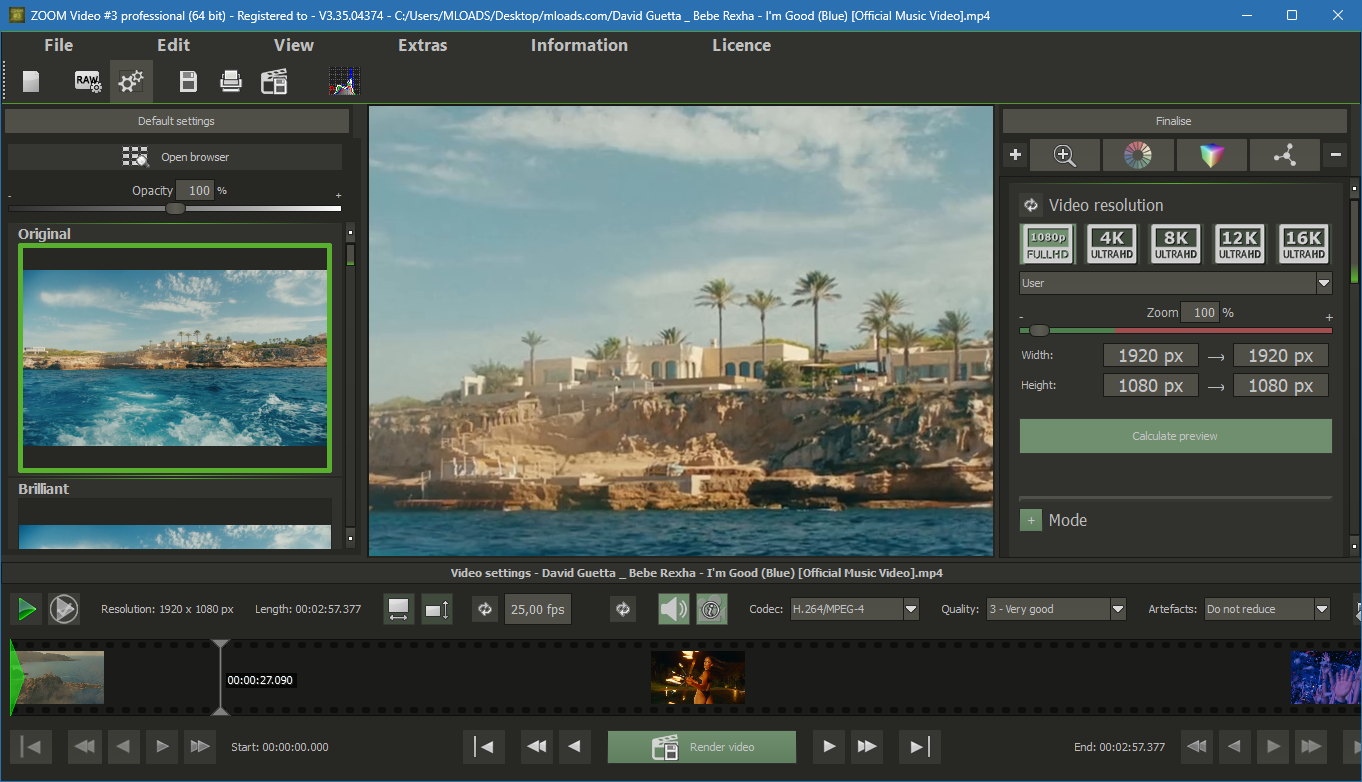Toggle the gears settings toolbar button
Screen dimensions: 1362x782
[131, 82]
